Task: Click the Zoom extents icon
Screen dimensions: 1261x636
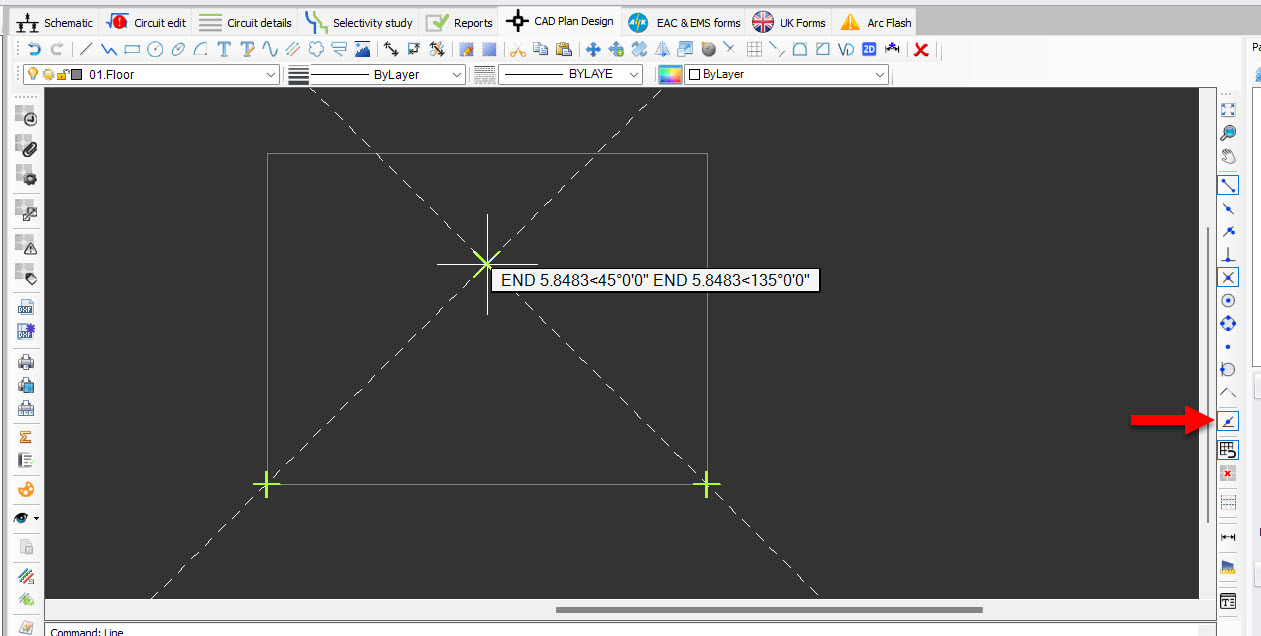Action: (x=1229, y=110)
